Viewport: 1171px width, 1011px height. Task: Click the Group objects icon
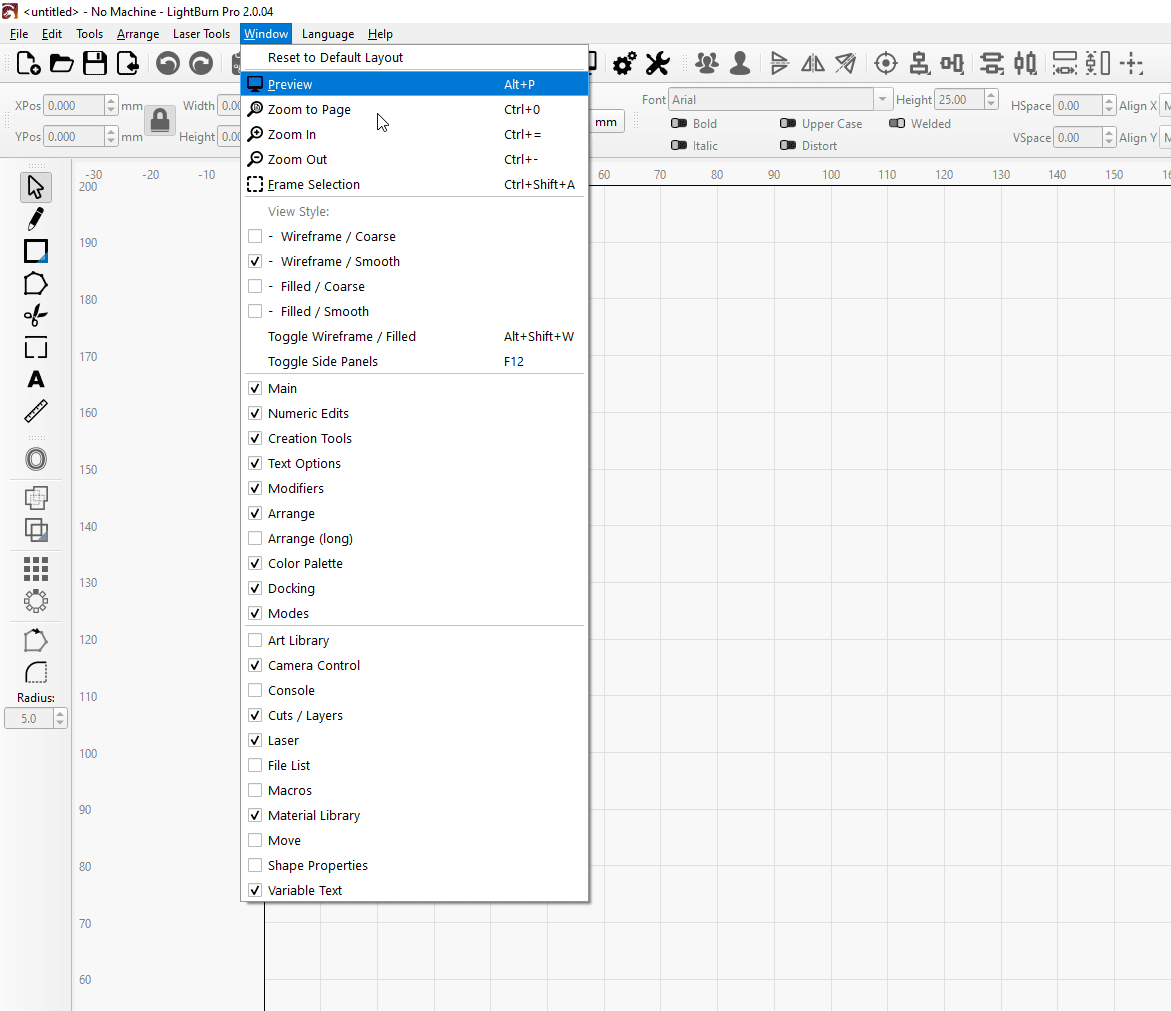[706, 63]
